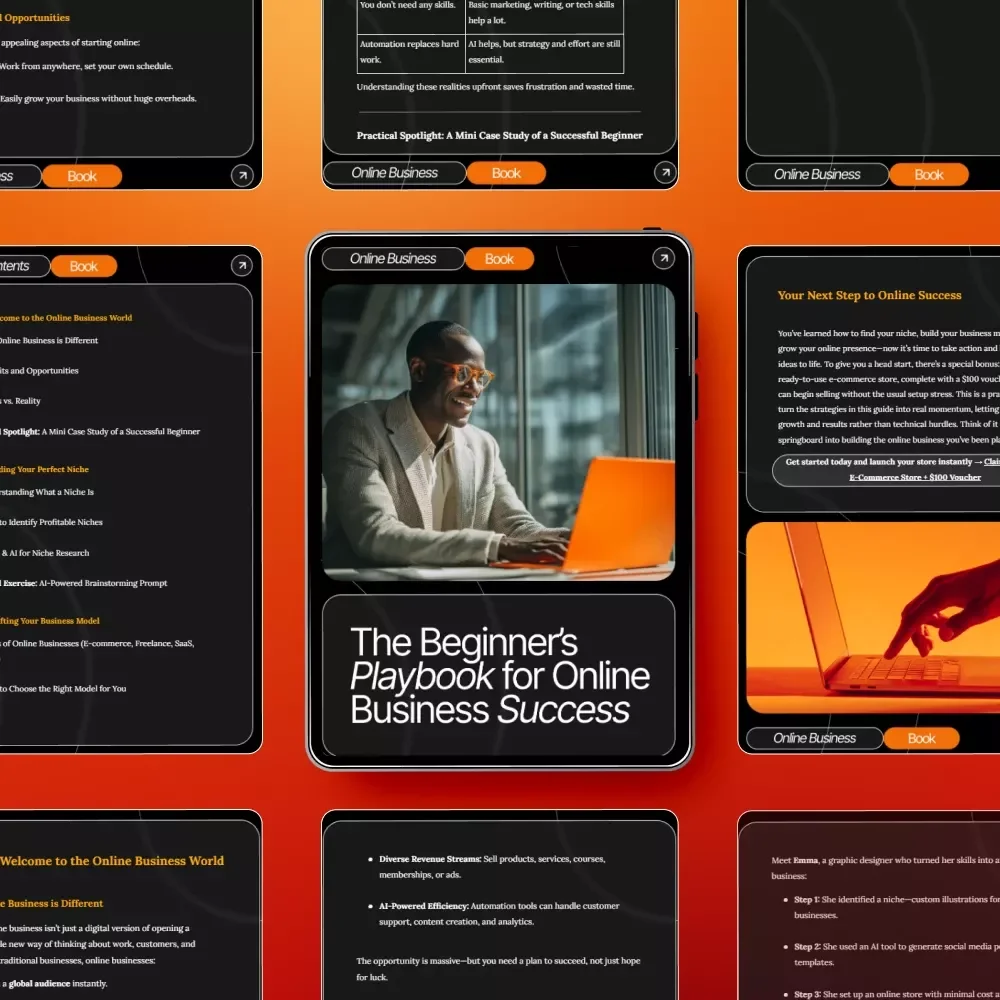The width and height of the screenshot is (1000, 1000).
Task: Click 'The opportunity is massive' paragraph
Action: [x=498, y=969]
